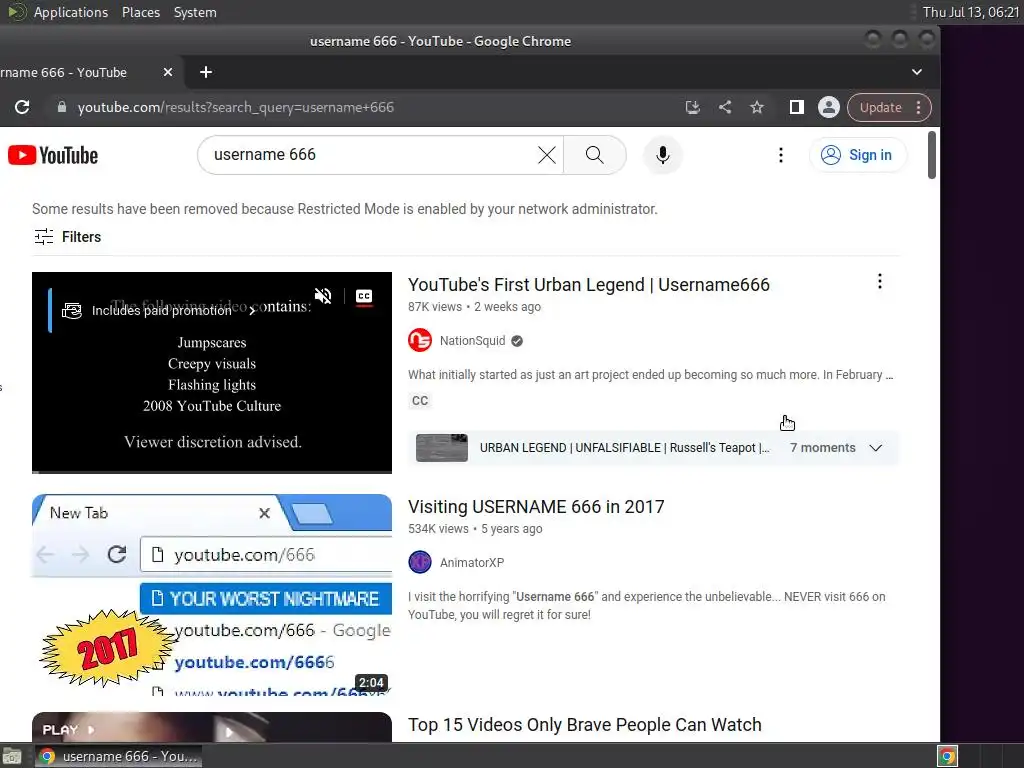Click the chapter thumbnail beside URBAN LEGEND text
This screenshot has height=768, width=1024.
441,448
